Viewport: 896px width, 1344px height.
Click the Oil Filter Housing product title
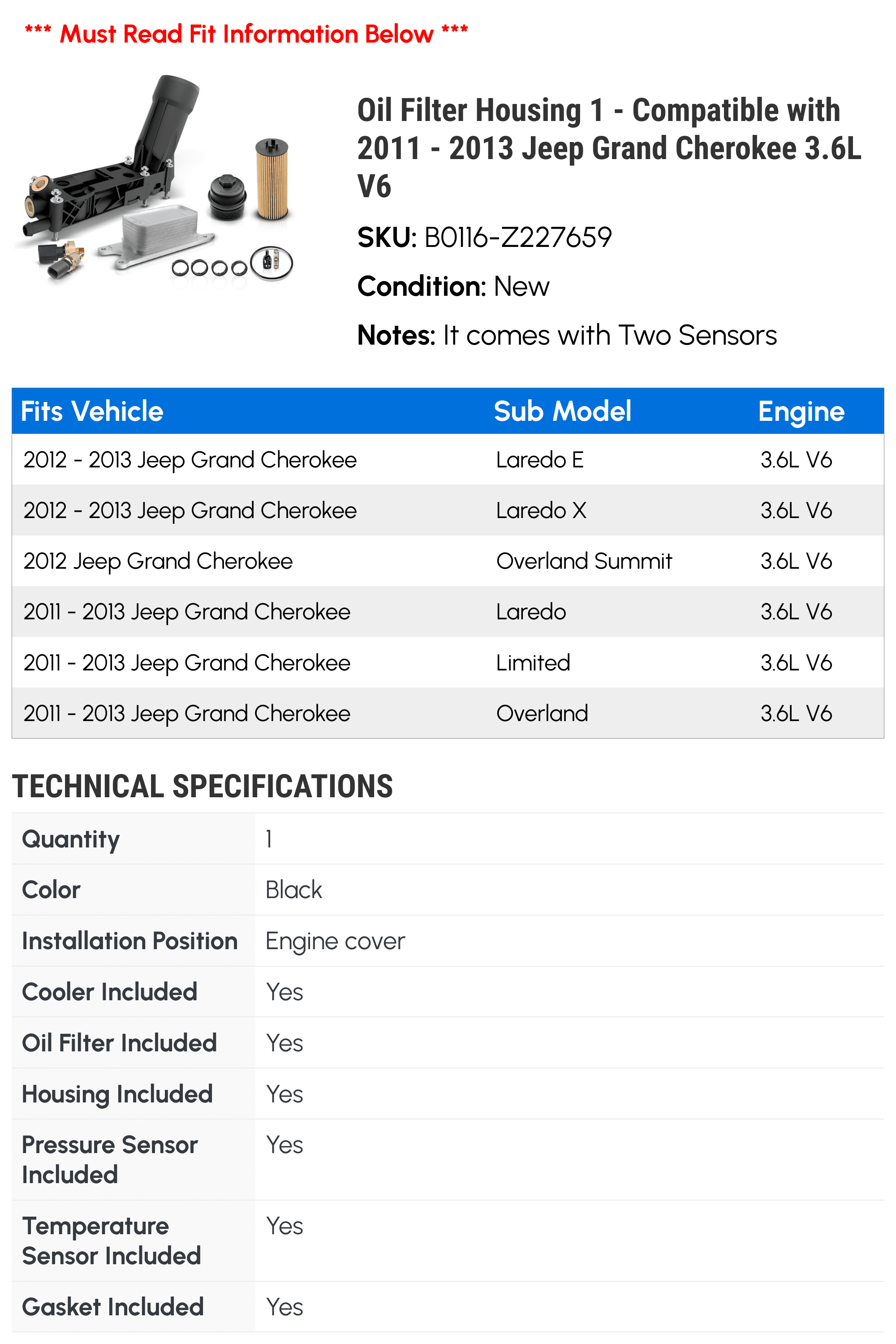[609, 148]
